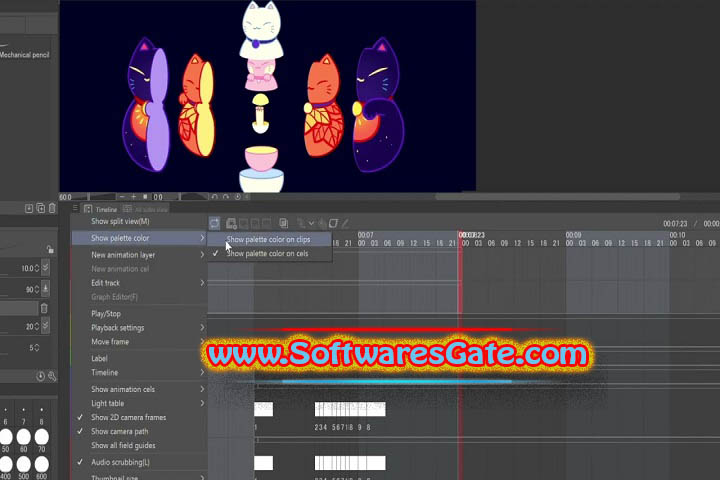Expand the Playback settings submenu

pos(140,328)
